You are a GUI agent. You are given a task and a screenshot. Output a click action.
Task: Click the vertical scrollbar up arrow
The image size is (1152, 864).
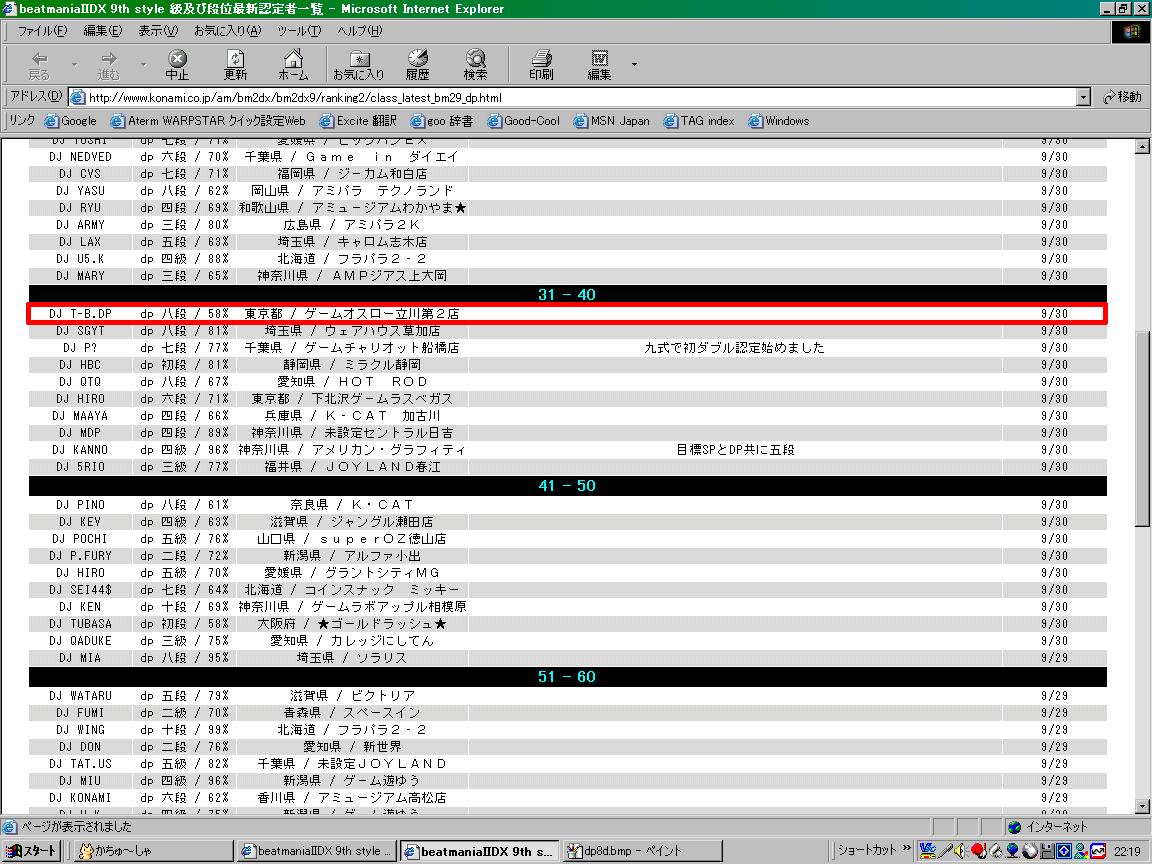1142,146
